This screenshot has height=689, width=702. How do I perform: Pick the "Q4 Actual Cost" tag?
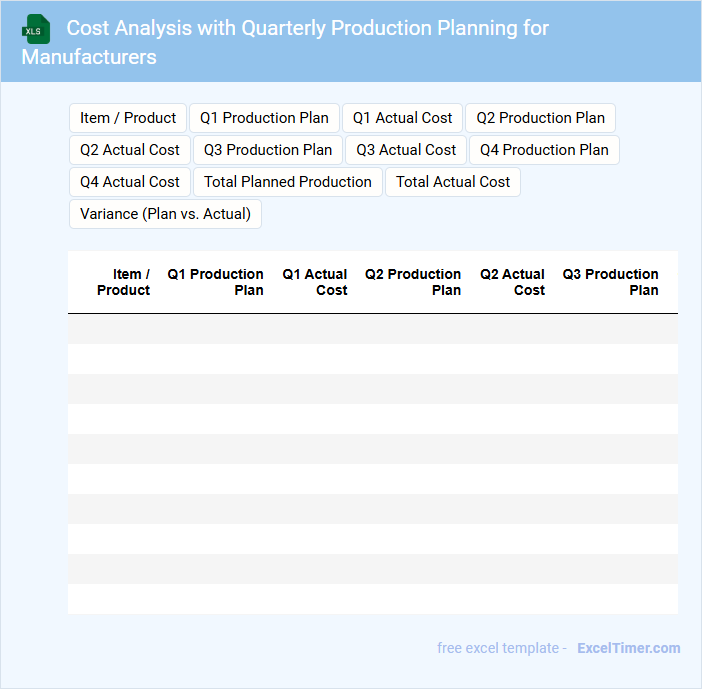click(x=130, y=182)
